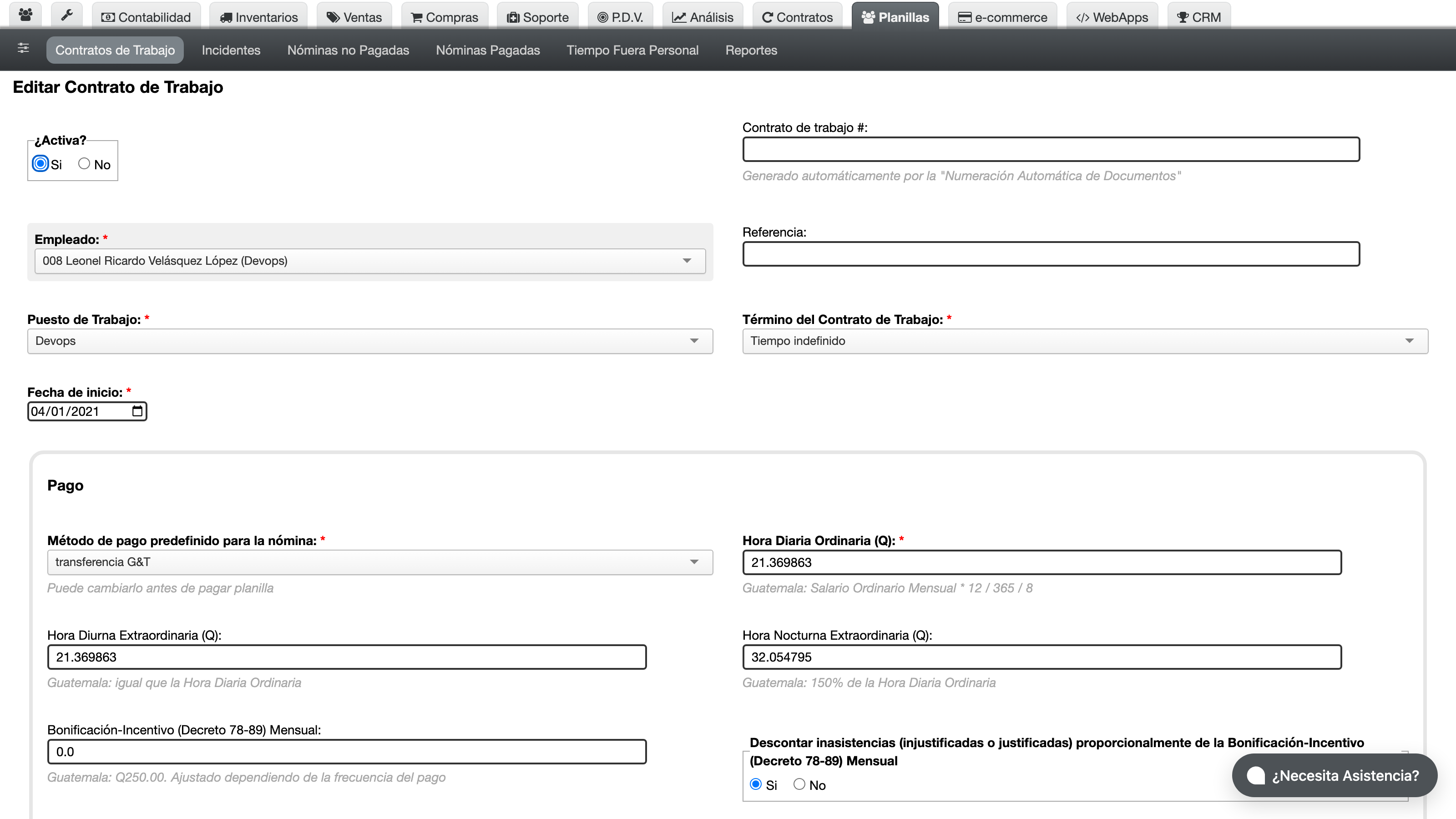Open the CRM module tab
The width and height of the screenshot is (1456, 819).
[x=1199, y=16]
